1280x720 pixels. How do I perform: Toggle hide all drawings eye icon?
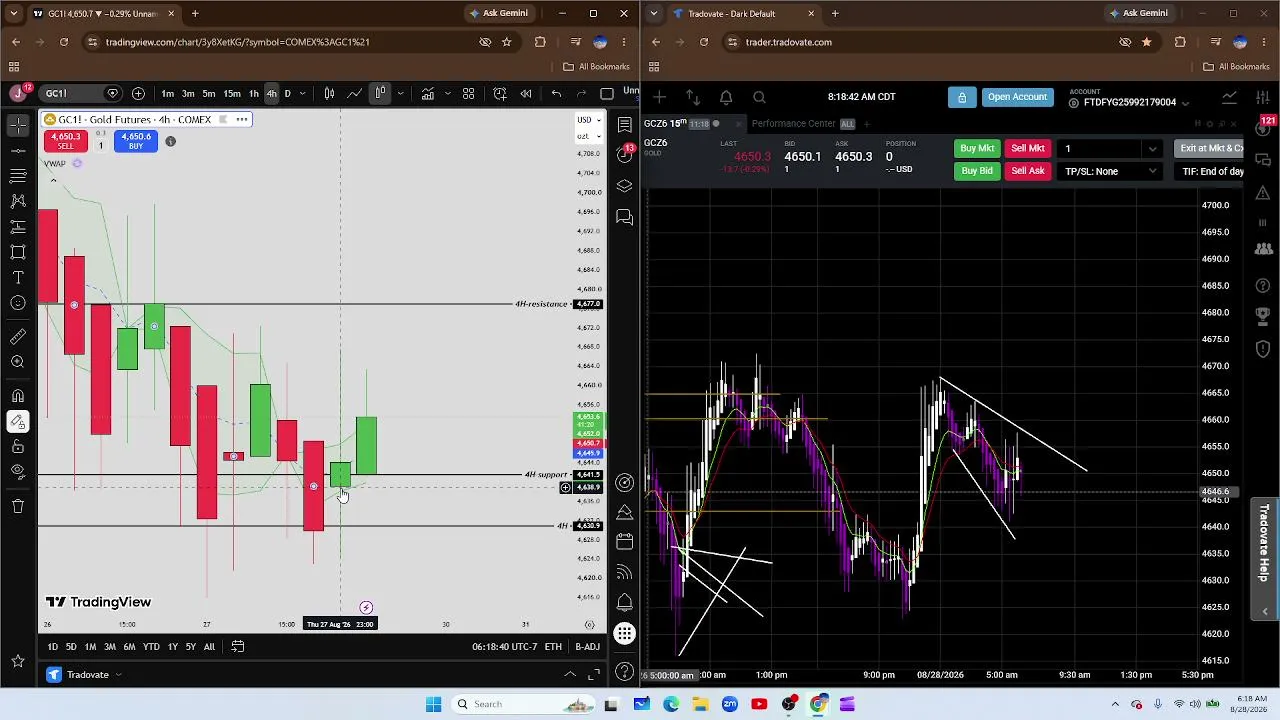click(x=18, y=471)
